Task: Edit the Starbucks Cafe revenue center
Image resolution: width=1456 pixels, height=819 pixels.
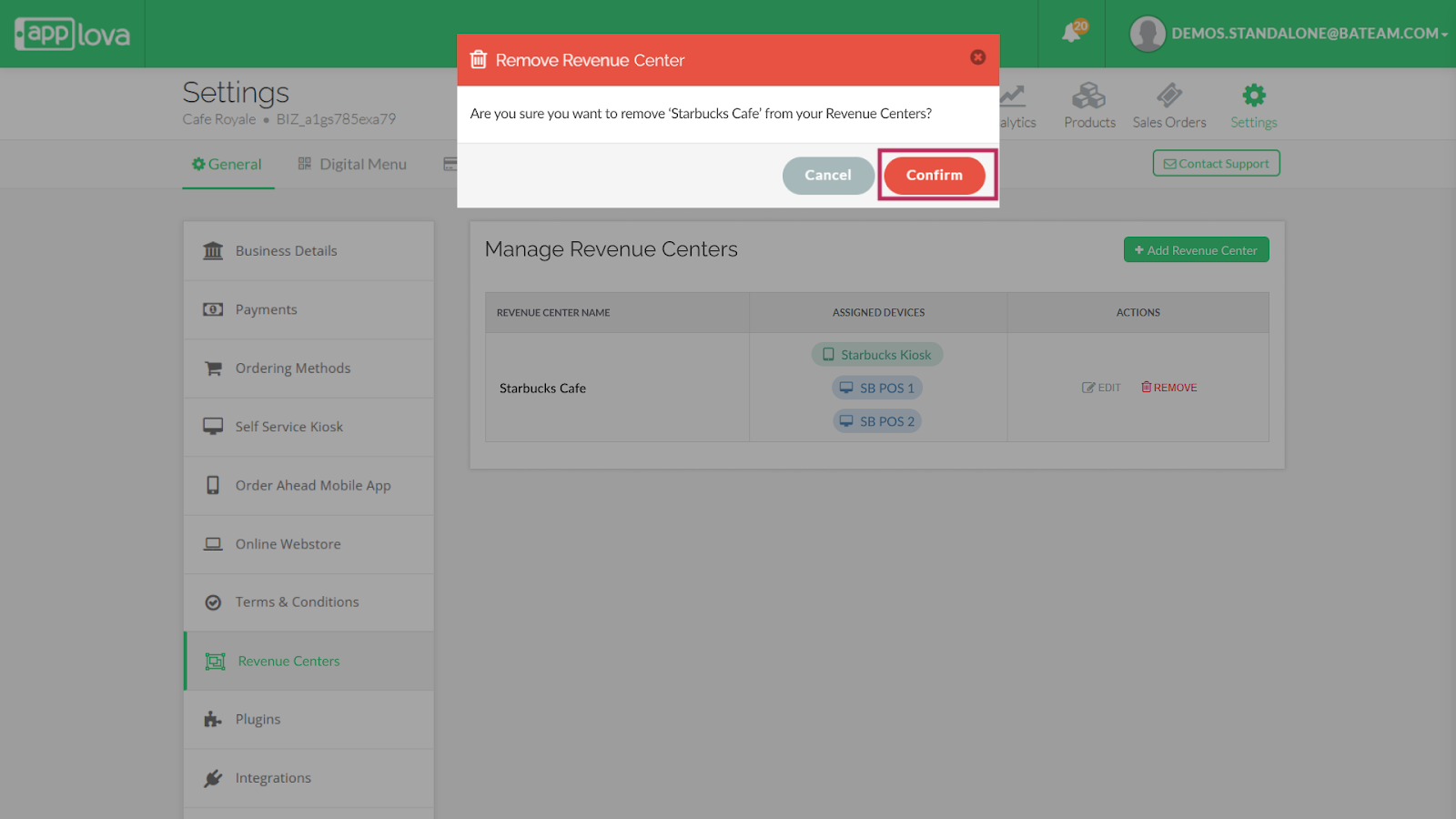Action: coord(1101,388)
